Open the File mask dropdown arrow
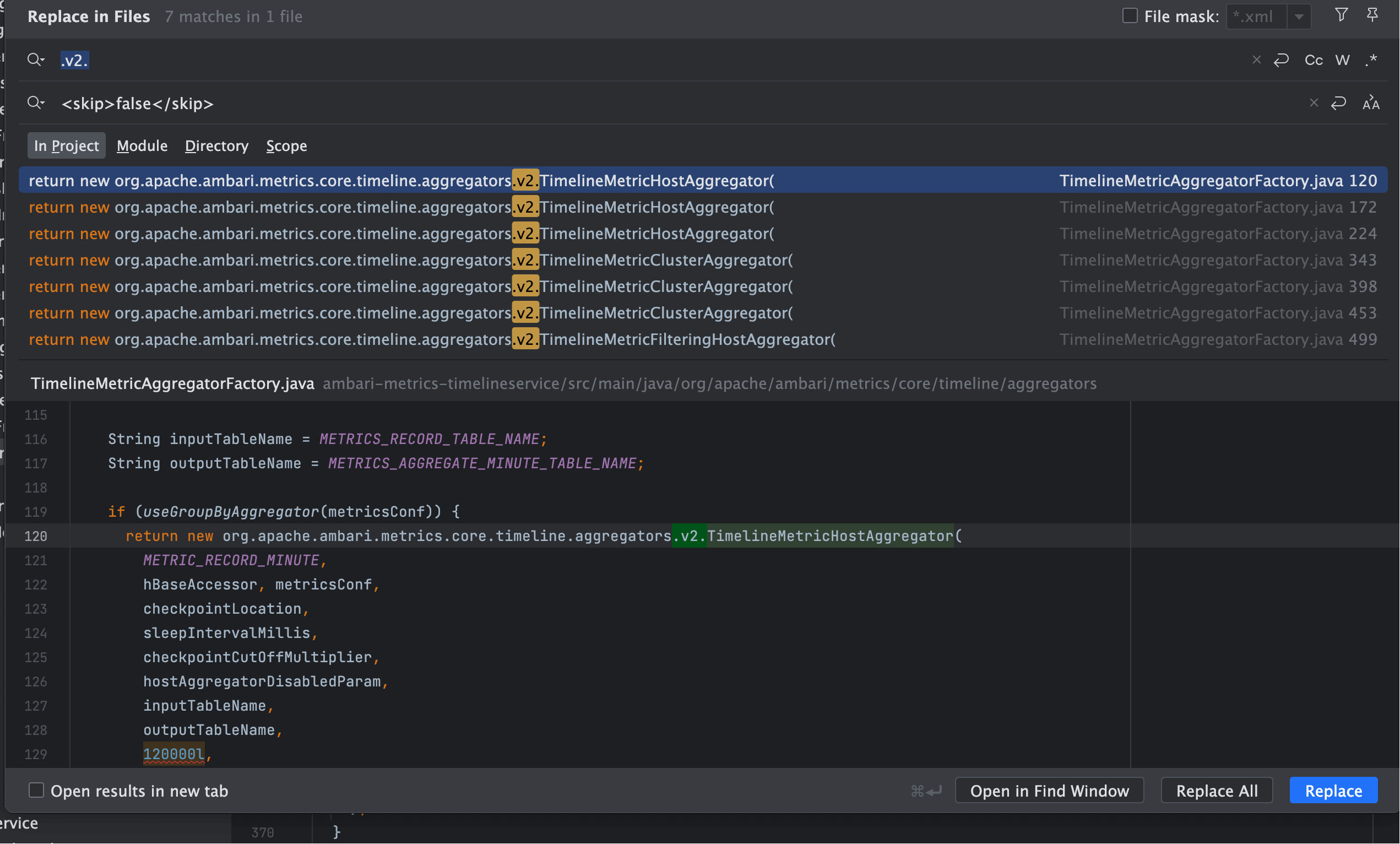This screenshot has width=1400, height=844. 1299,17
